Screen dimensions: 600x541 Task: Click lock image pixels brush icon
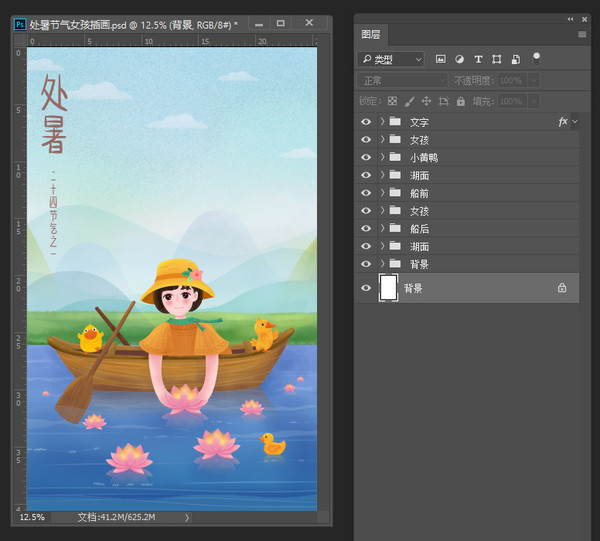point(409,101)
